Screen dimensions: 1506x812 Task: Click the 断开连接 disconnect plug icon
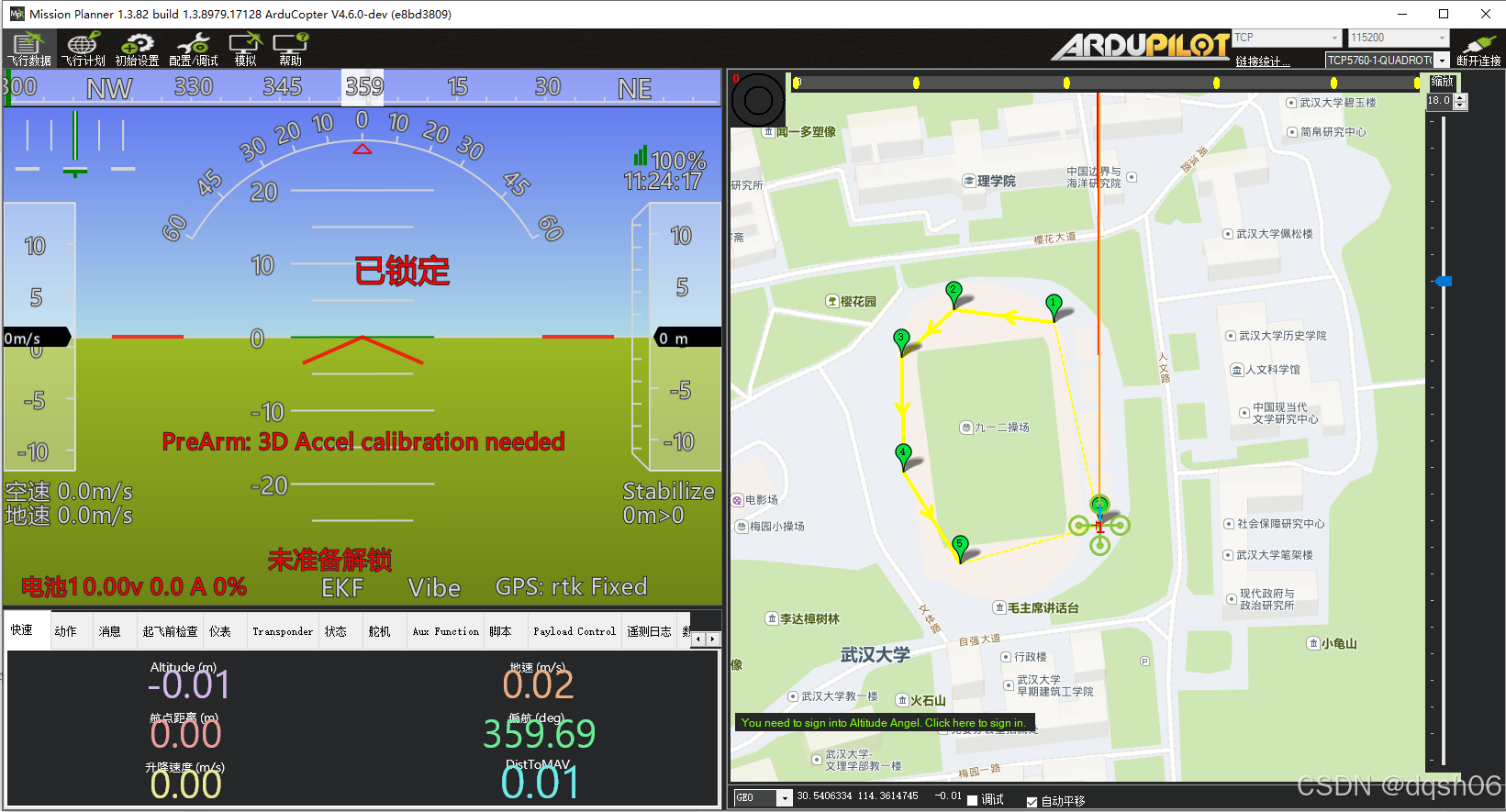[1478, 49]
